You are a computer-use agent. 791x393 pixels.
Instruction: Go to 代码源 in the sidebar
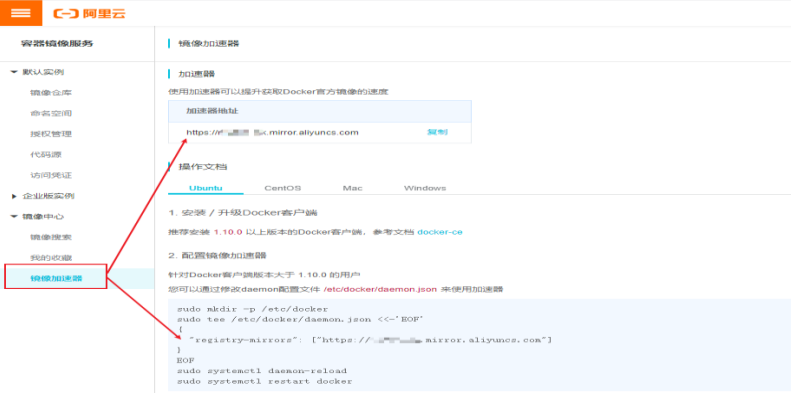(x=45, y=155)
